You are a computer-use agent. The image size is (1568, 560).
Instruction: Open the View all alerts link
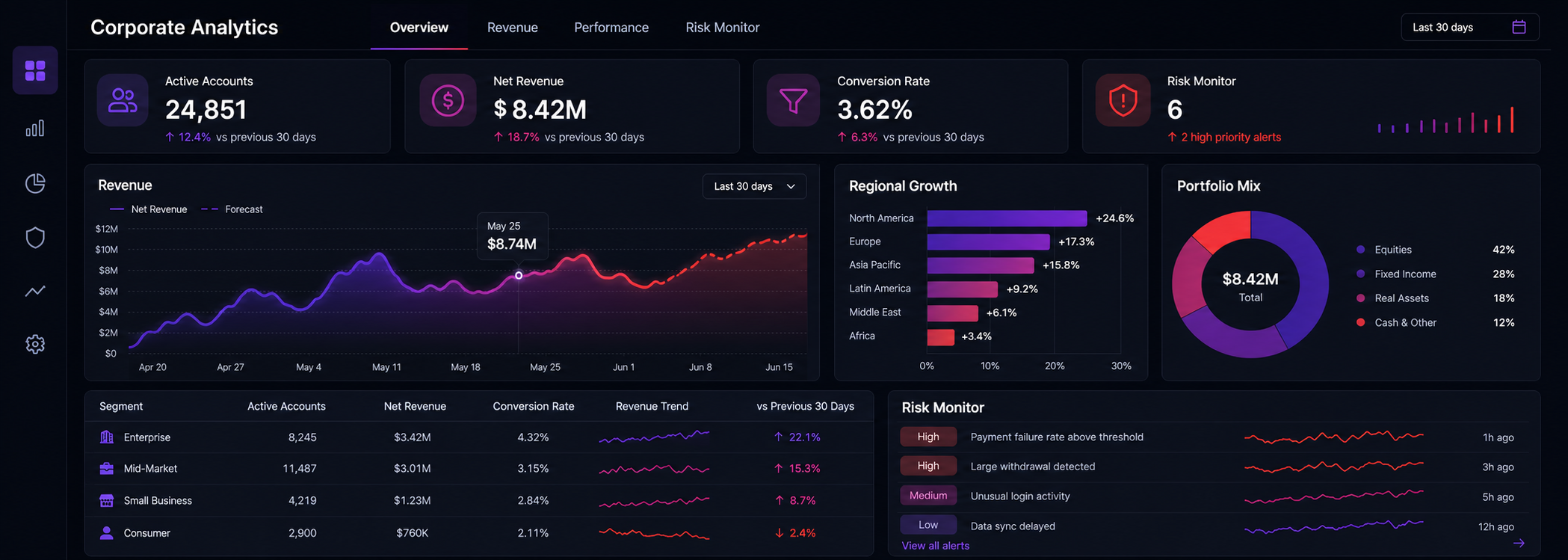(x=935, y=546)
